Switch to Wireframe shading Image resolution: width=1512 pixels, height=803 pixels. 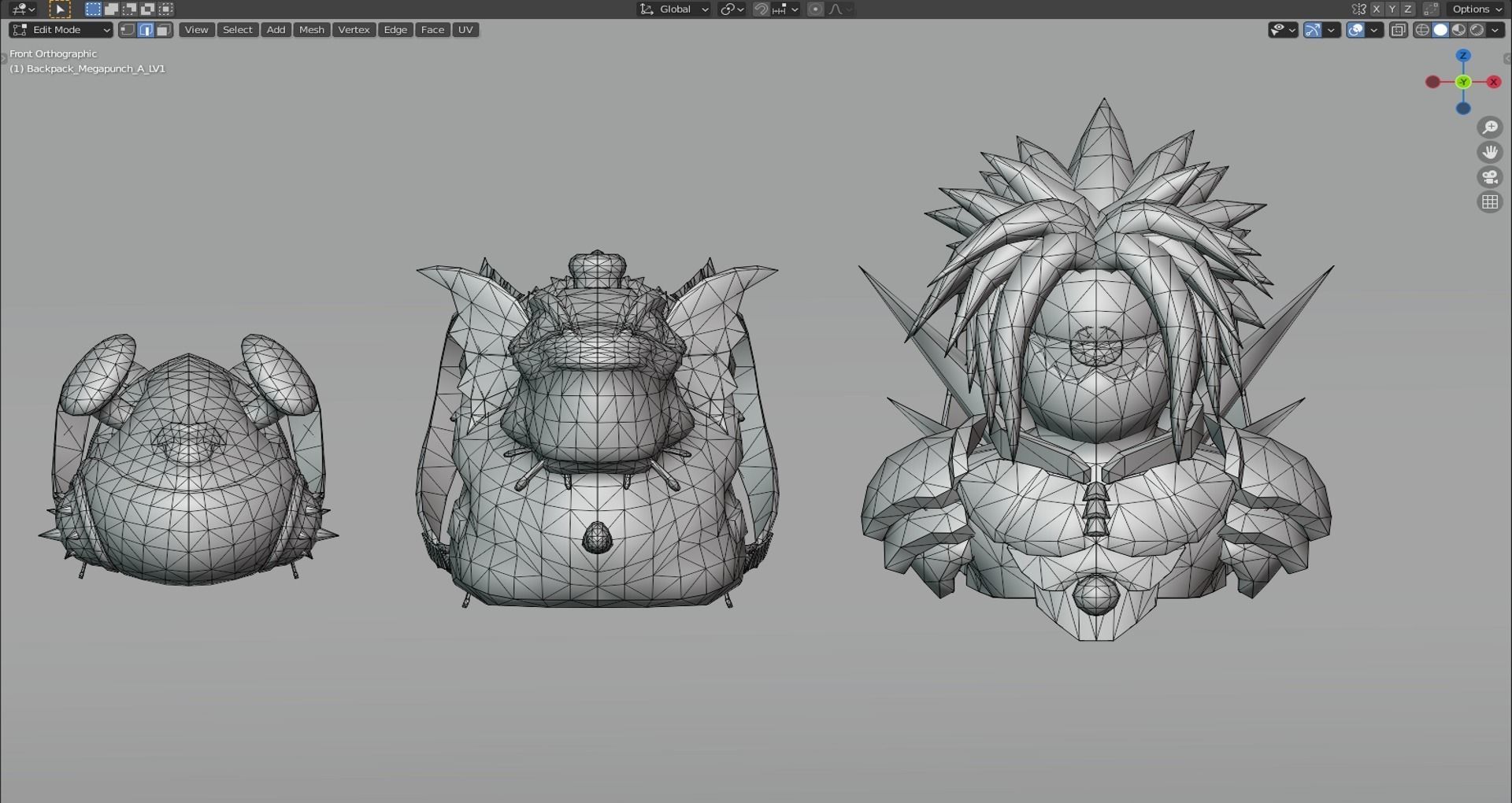(x=1422, y=30)
